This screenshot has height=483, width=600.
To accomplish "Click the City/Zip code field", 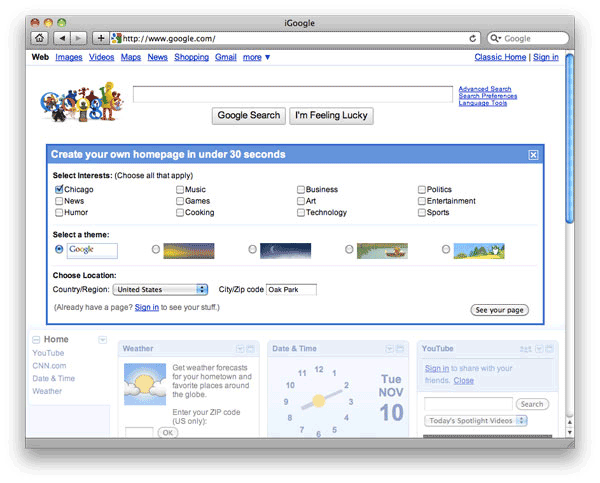I will click(x=291, y=290).
